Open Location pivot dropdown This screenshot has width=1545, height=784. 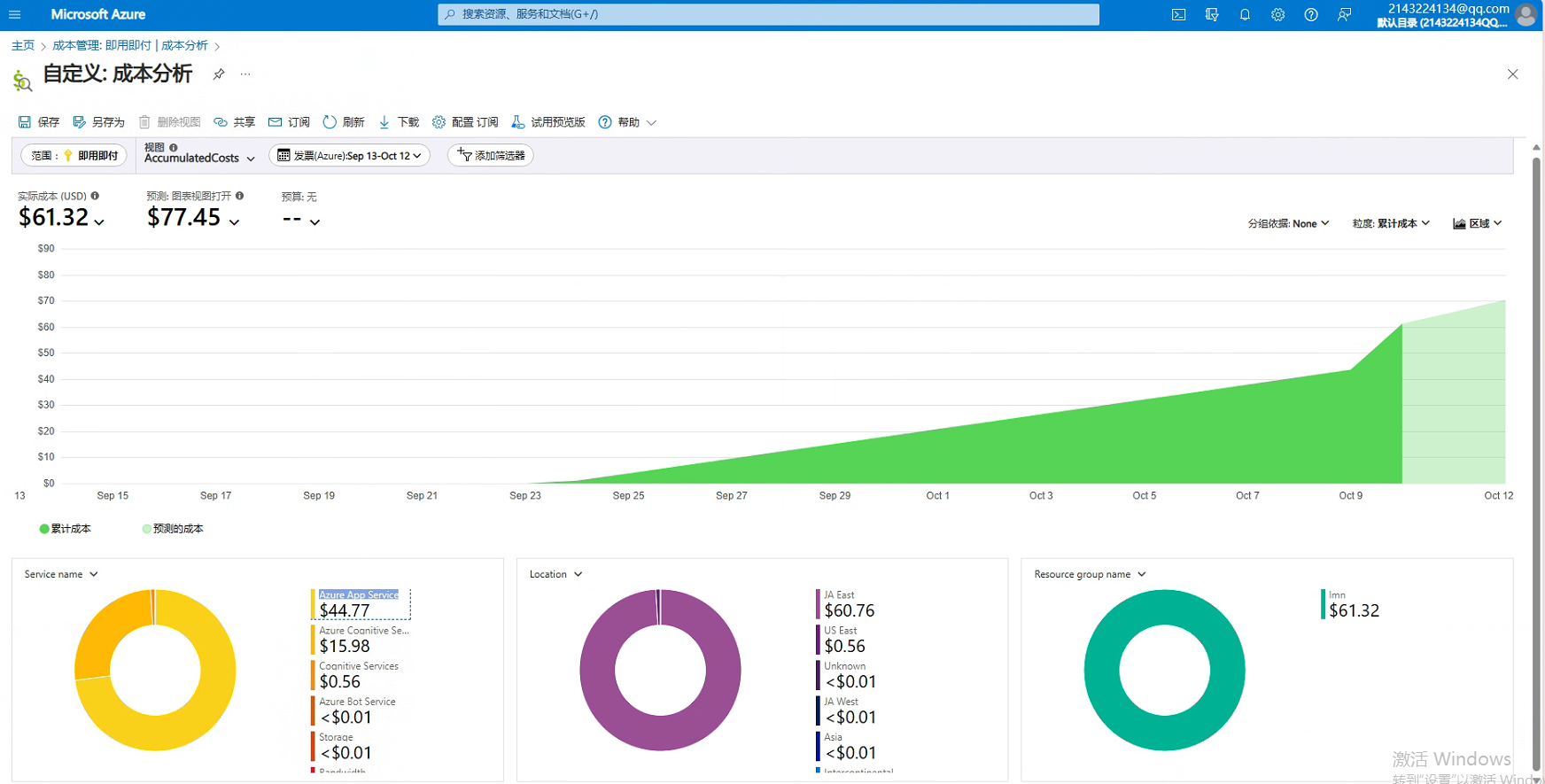coord(556,574)
